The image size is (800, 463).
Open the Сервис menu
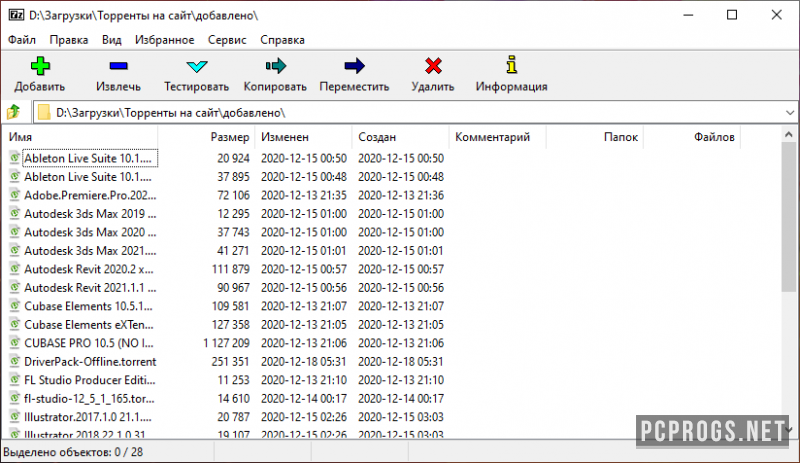tap(227, 40)
